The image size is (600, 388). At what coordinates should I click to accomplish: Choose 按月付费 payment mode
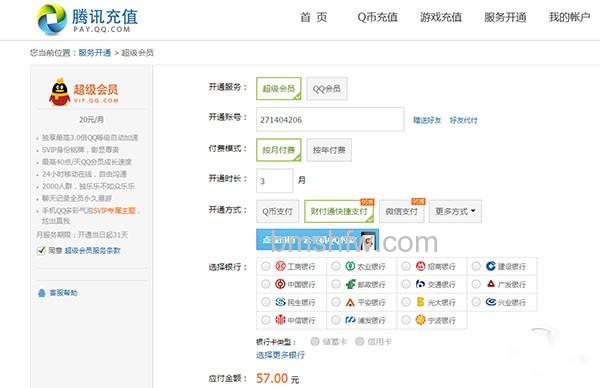tap(279, 150)
